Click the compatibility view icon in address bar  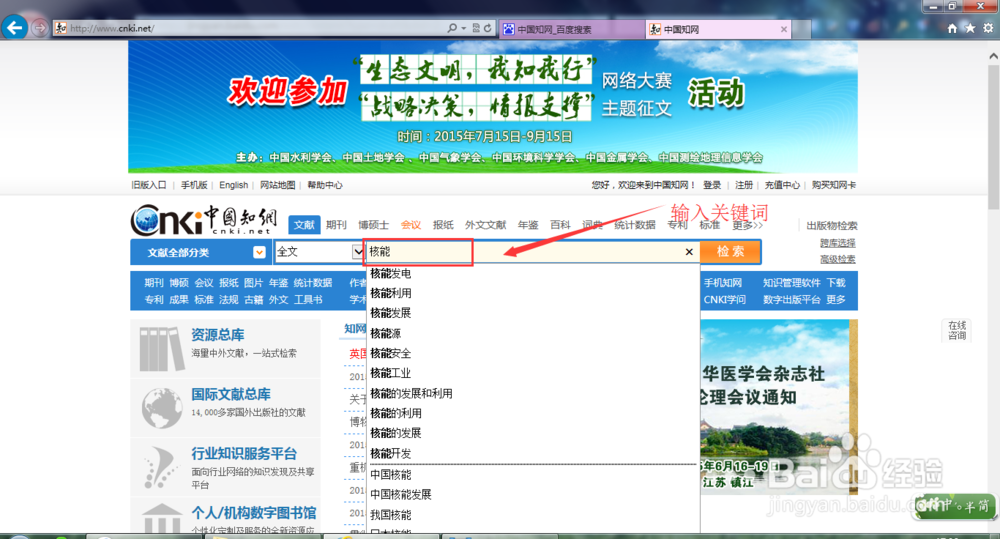(476, 28)
